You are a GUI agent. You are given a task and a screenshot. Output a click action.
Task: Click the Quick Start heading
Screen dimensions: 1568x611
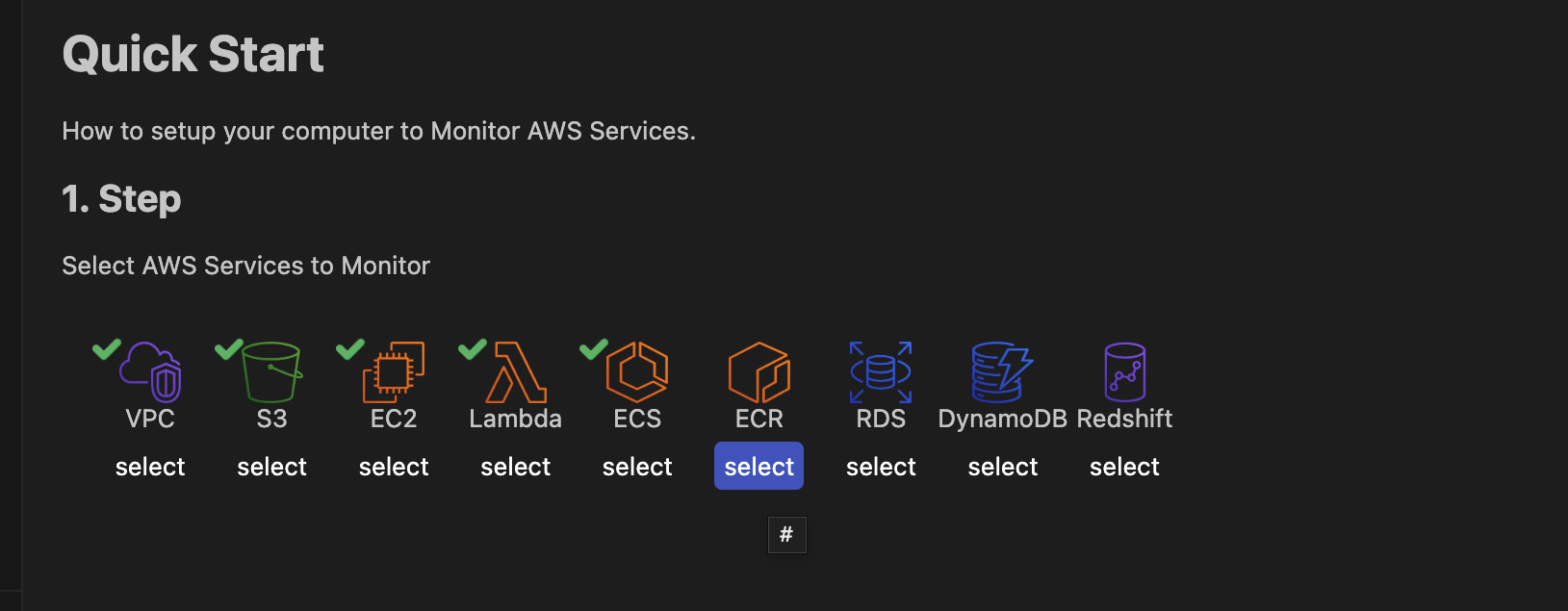point(193,54)
